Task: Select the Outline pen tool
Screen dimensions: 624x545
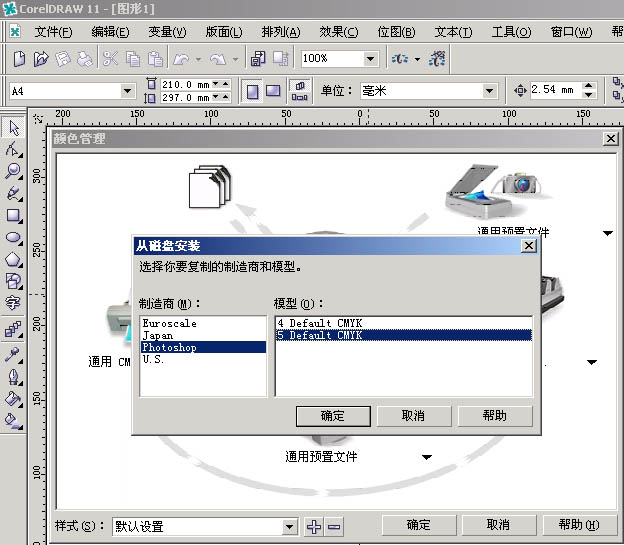Action: point(13,377)
